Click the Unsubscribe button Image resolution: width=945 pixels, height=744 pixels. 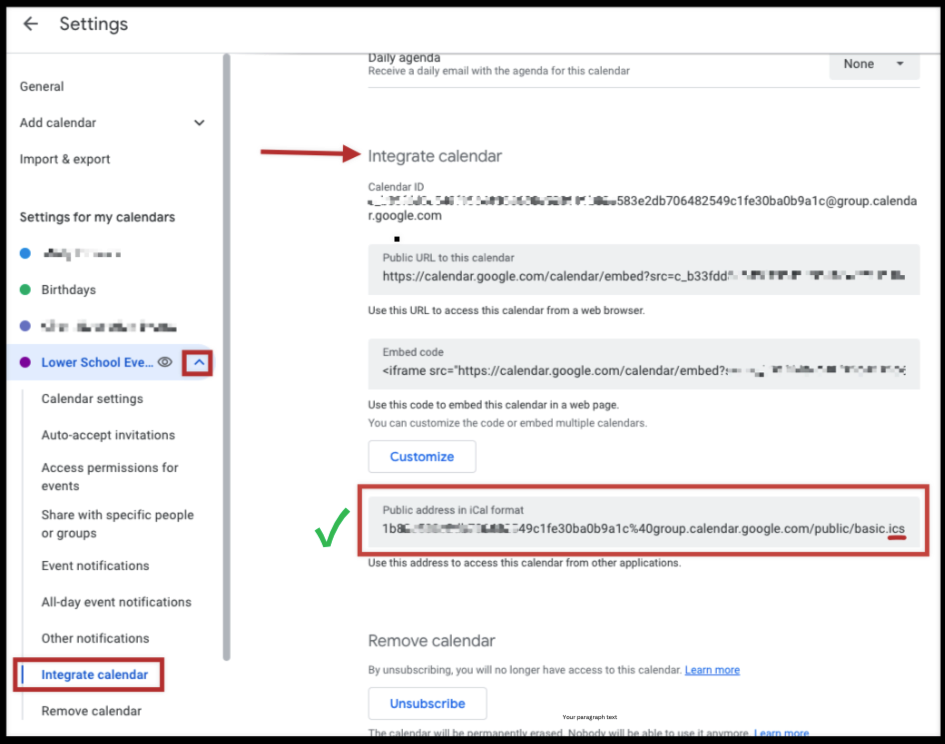pyautogui.click(x=427, y=704)
